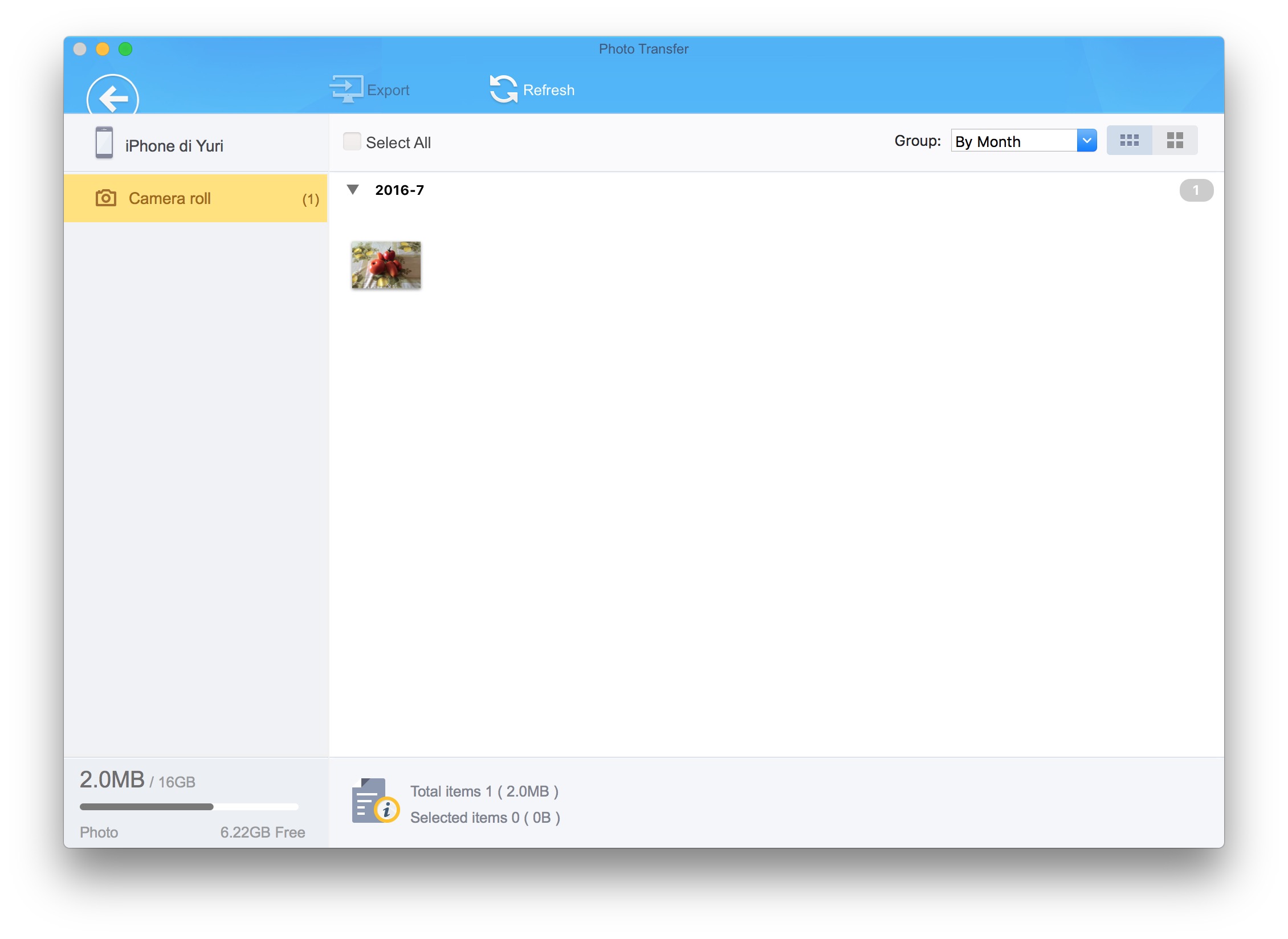Click the Camera roll camera icon
Viewport: 1288px width, 939px height.
click(x=106, y=198)
